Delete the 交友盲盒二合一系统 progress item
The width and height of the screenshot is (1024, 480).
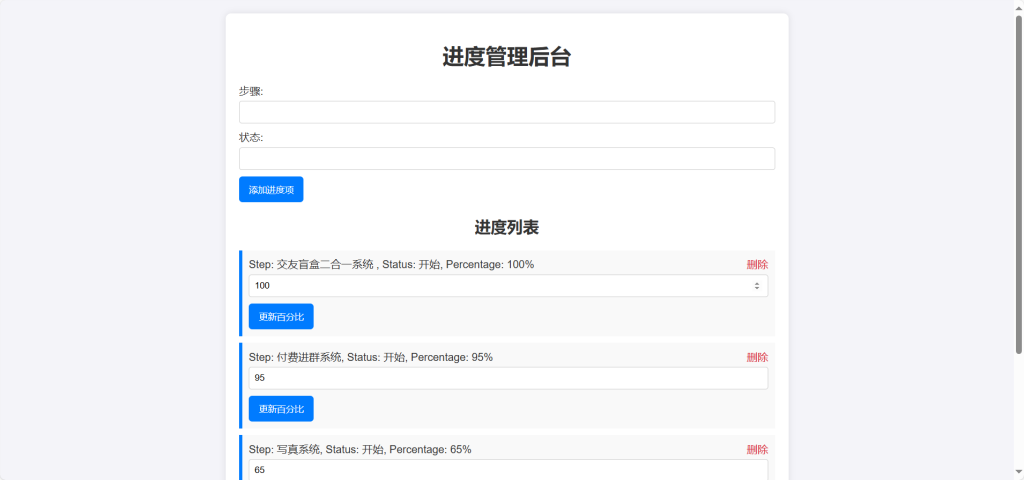(x=756, y=265)
